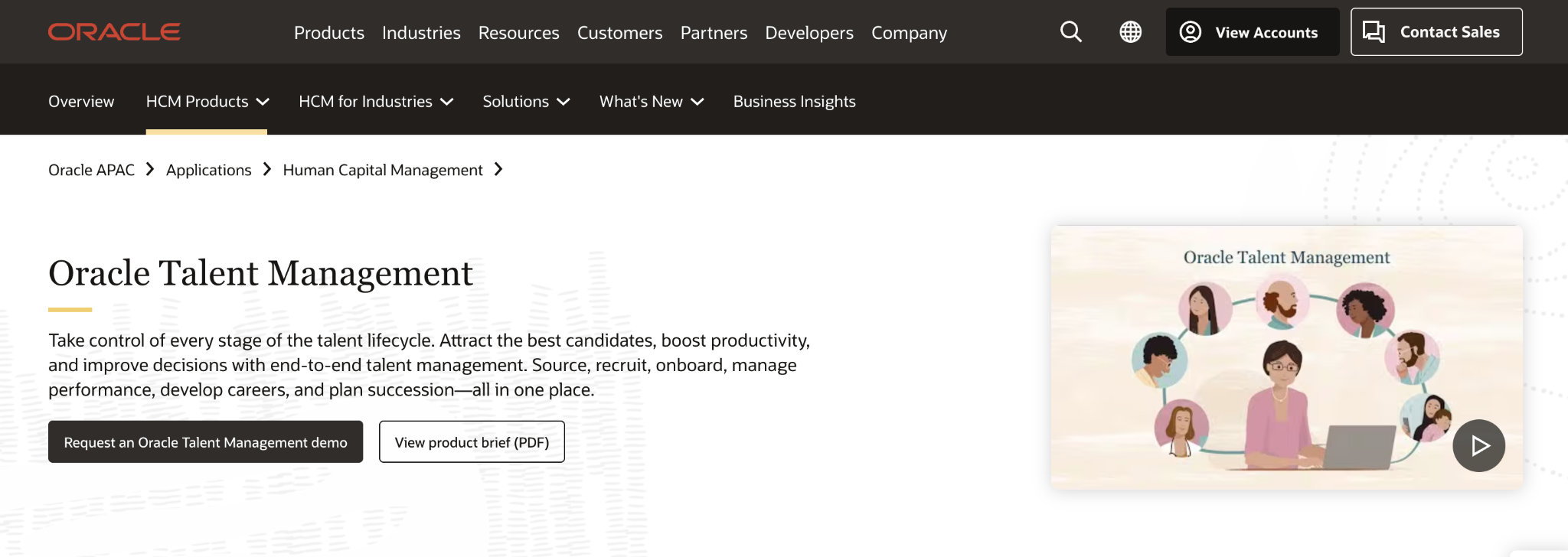Select the What's New nav label

(641, 102)
